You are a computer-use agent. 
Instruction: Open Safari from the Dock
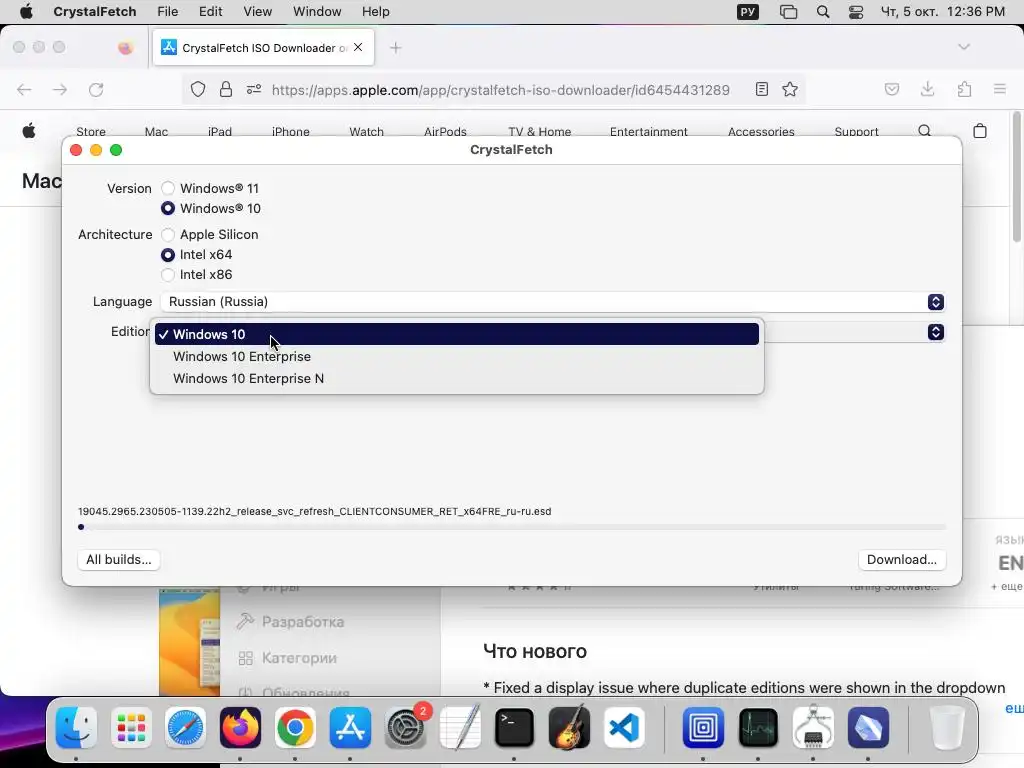pyautogui.click(x=185, y=728)
